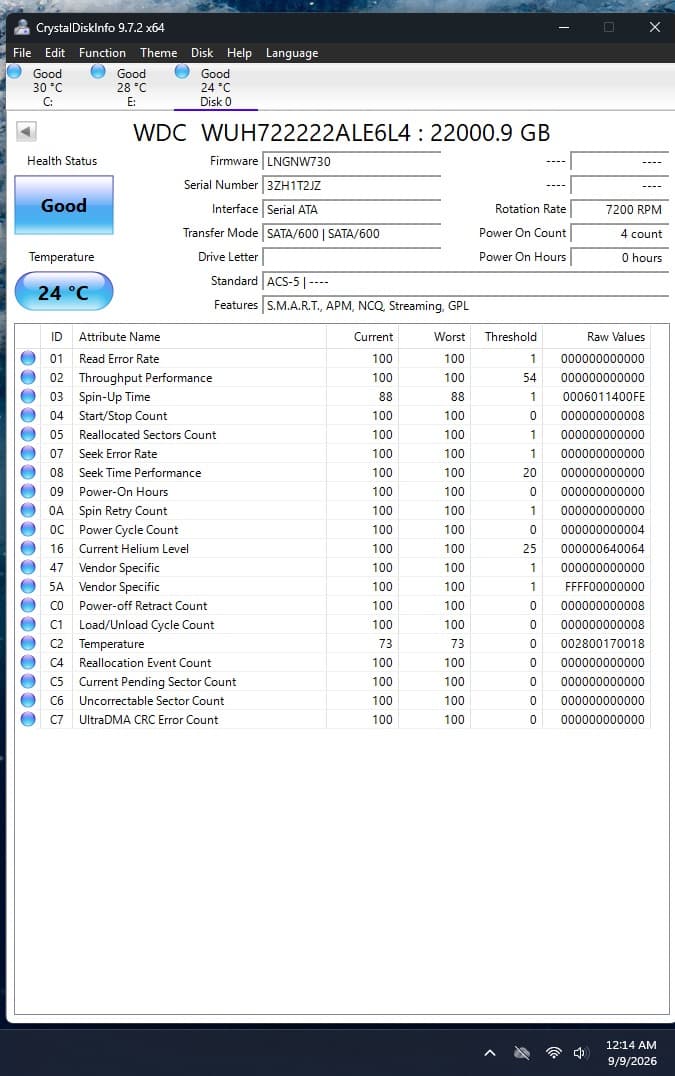Click the cloud sync tray icon

point(522,1053)
